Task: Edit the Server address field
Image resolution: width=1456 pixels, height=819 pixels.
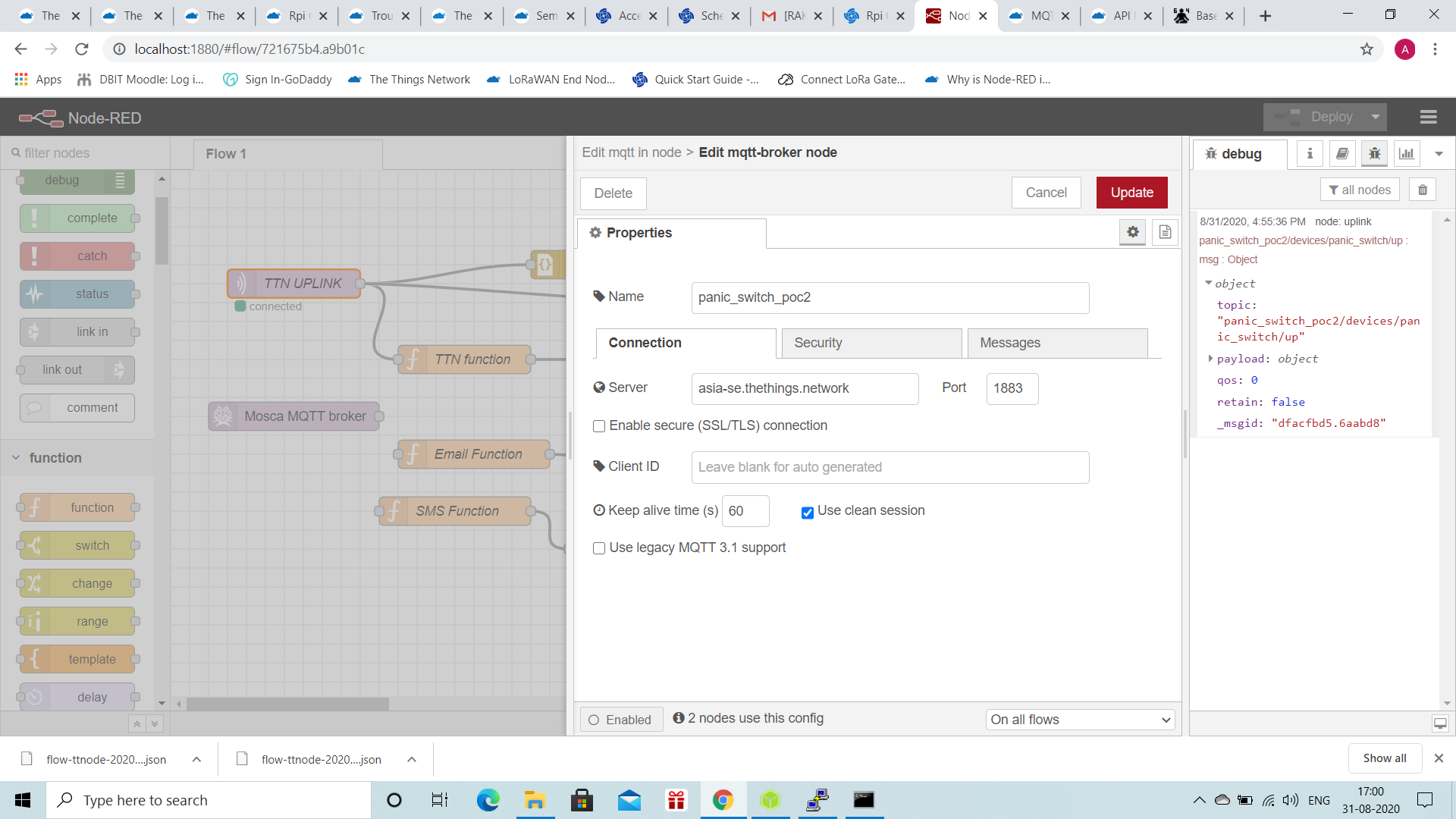Action: pyautogui.click(x=805, y=388)
